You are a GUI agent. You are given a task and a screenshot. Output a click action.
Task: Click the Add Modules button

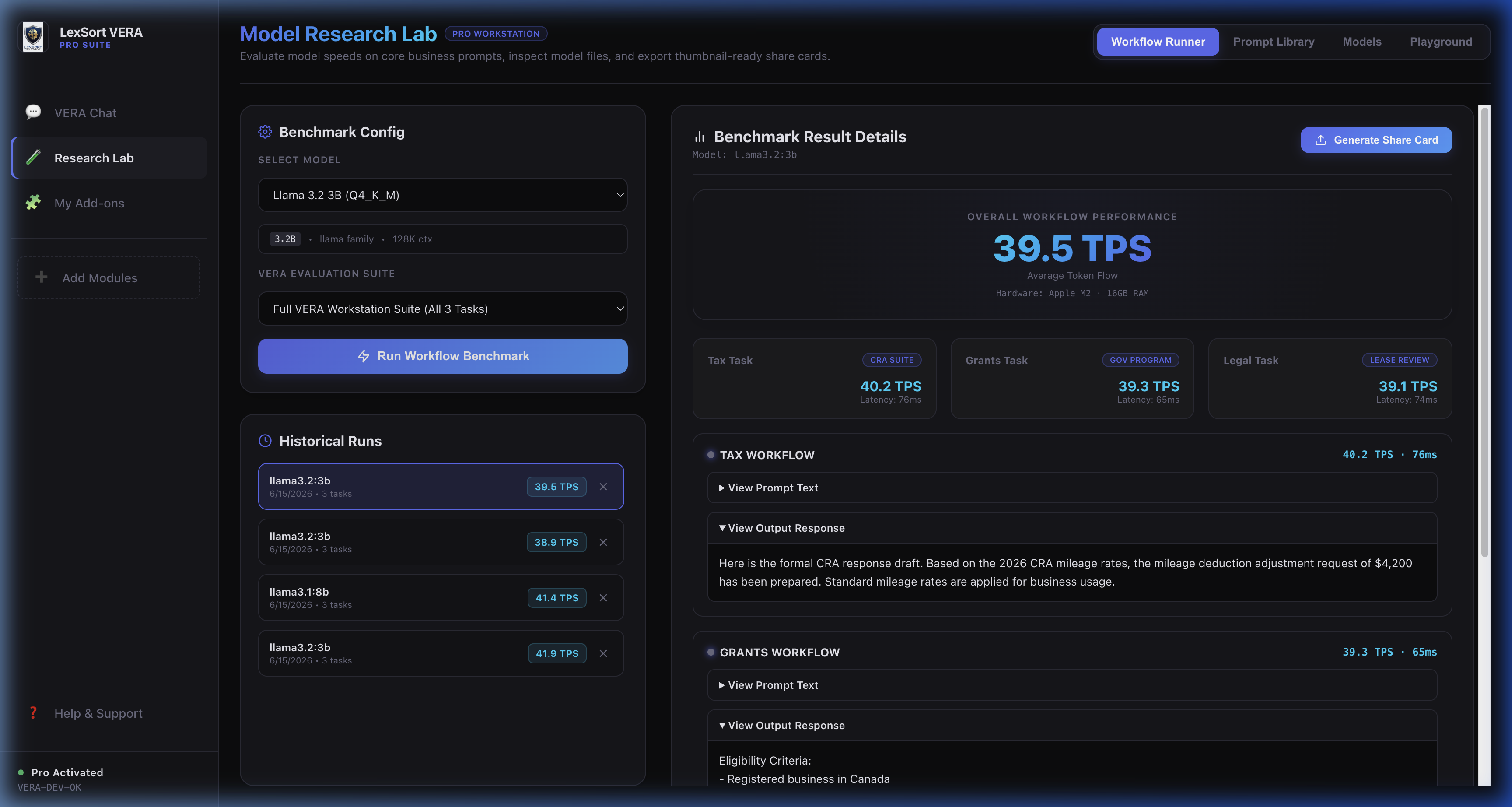tap(109, 277)
